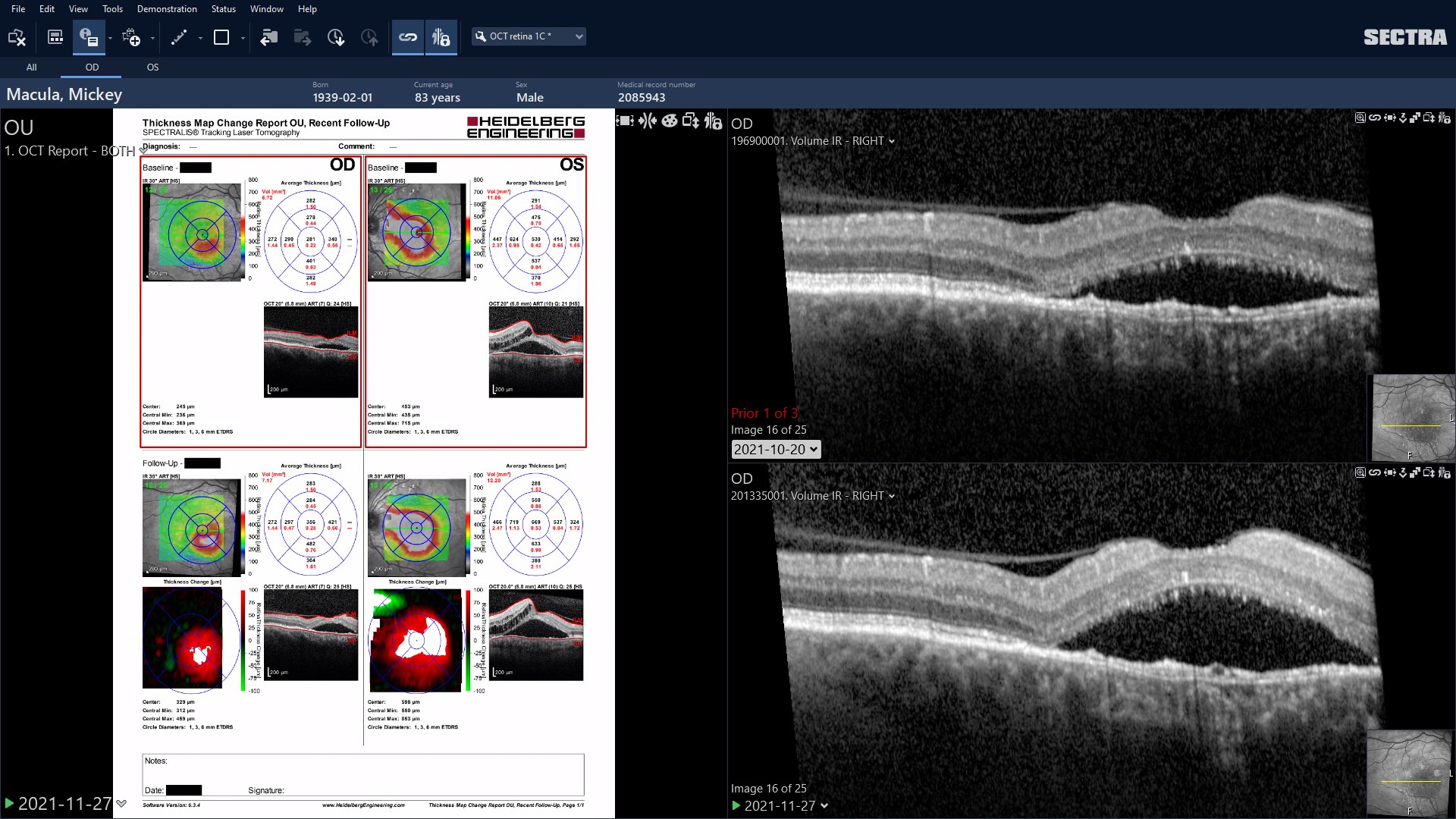Expand the 196900001 Volume IR - RIGHT series selector
1456x819 pixels.
pyautogui.click(x=892, y=141)
